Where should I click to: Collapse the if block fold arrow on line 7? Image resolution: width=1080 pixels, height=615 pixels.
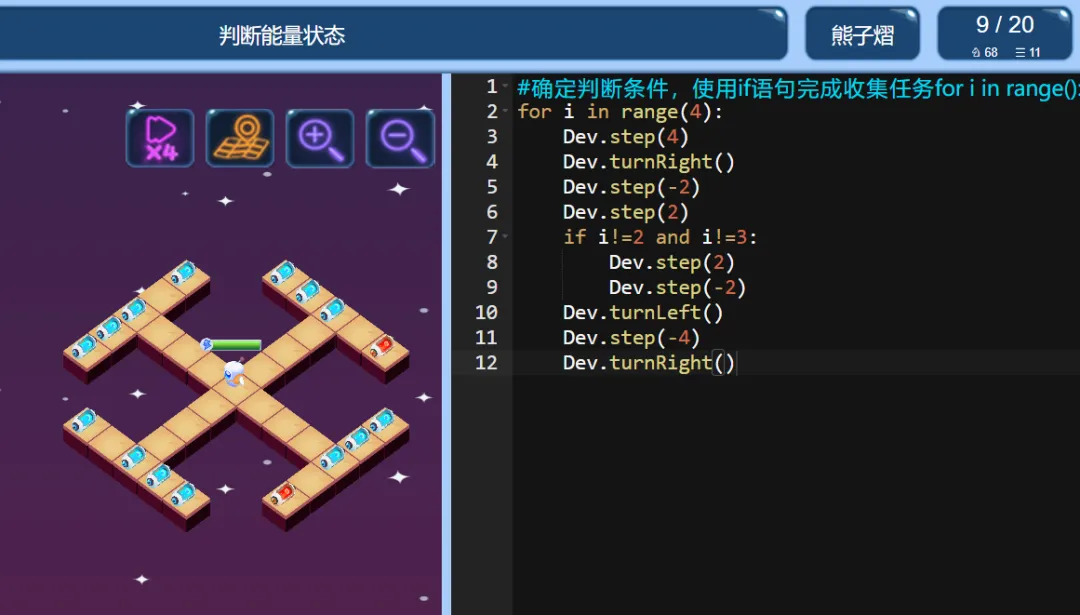505,236
